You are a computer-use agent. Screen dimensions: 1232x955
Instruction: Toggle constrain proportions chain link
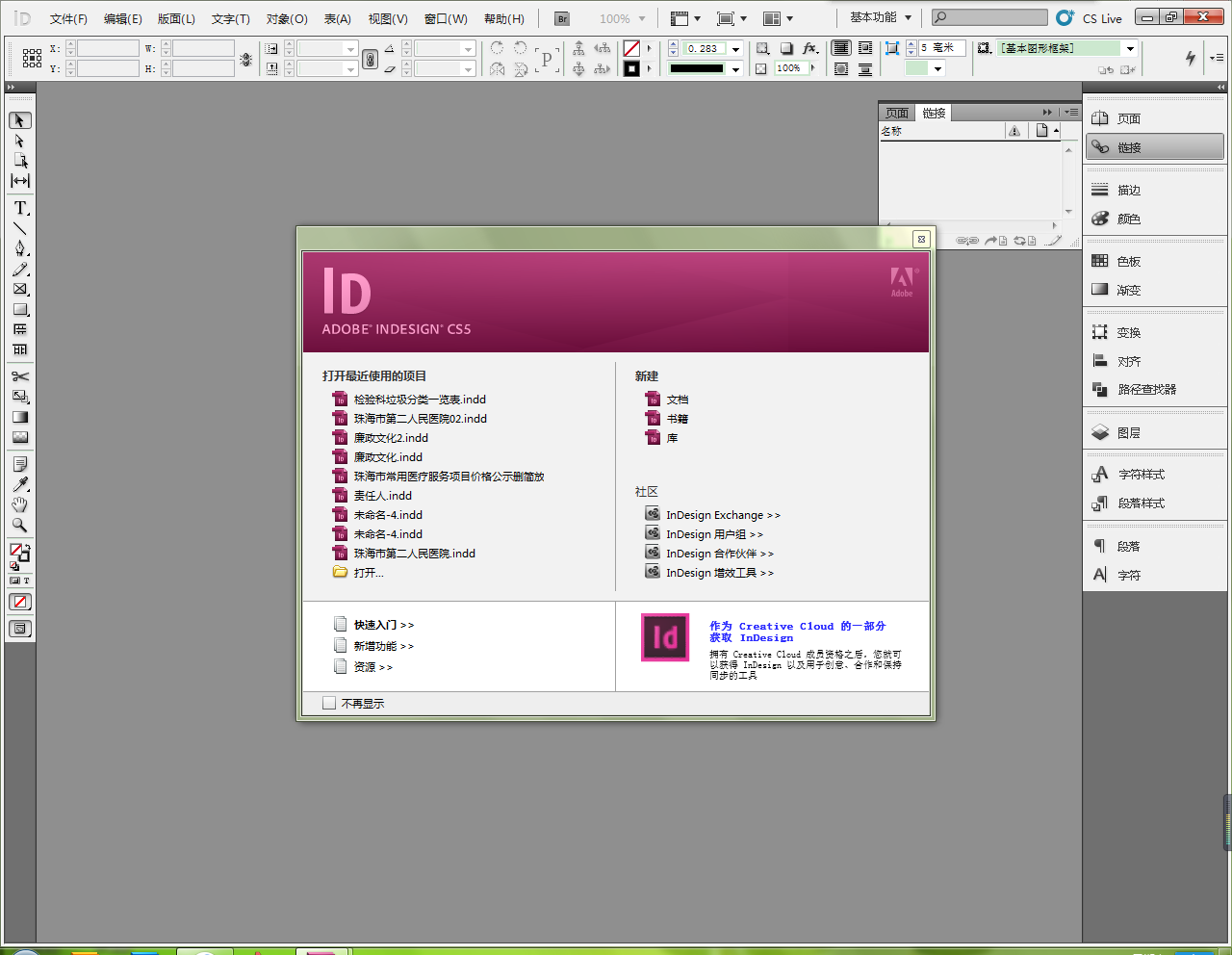[x=370, y=59]
